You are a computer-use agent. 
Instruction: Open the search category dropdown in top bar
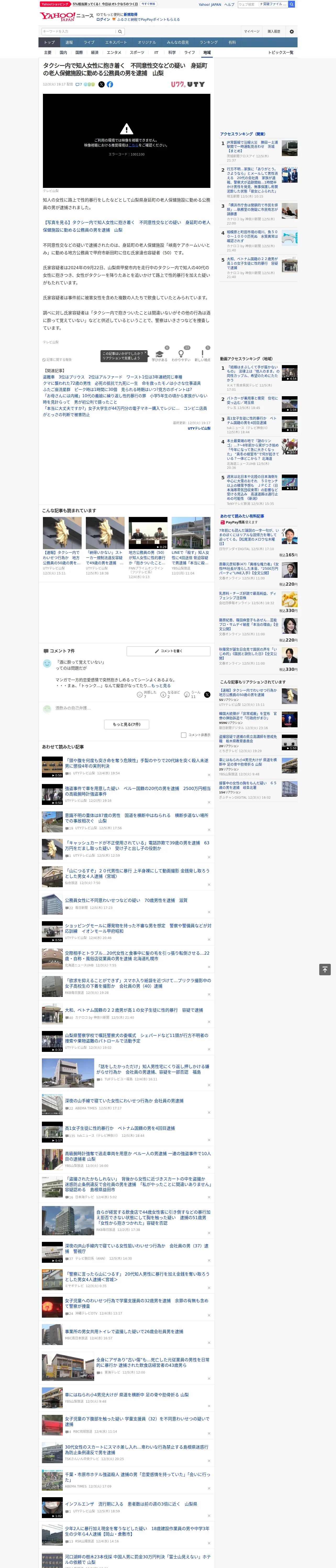click(273, 4)
